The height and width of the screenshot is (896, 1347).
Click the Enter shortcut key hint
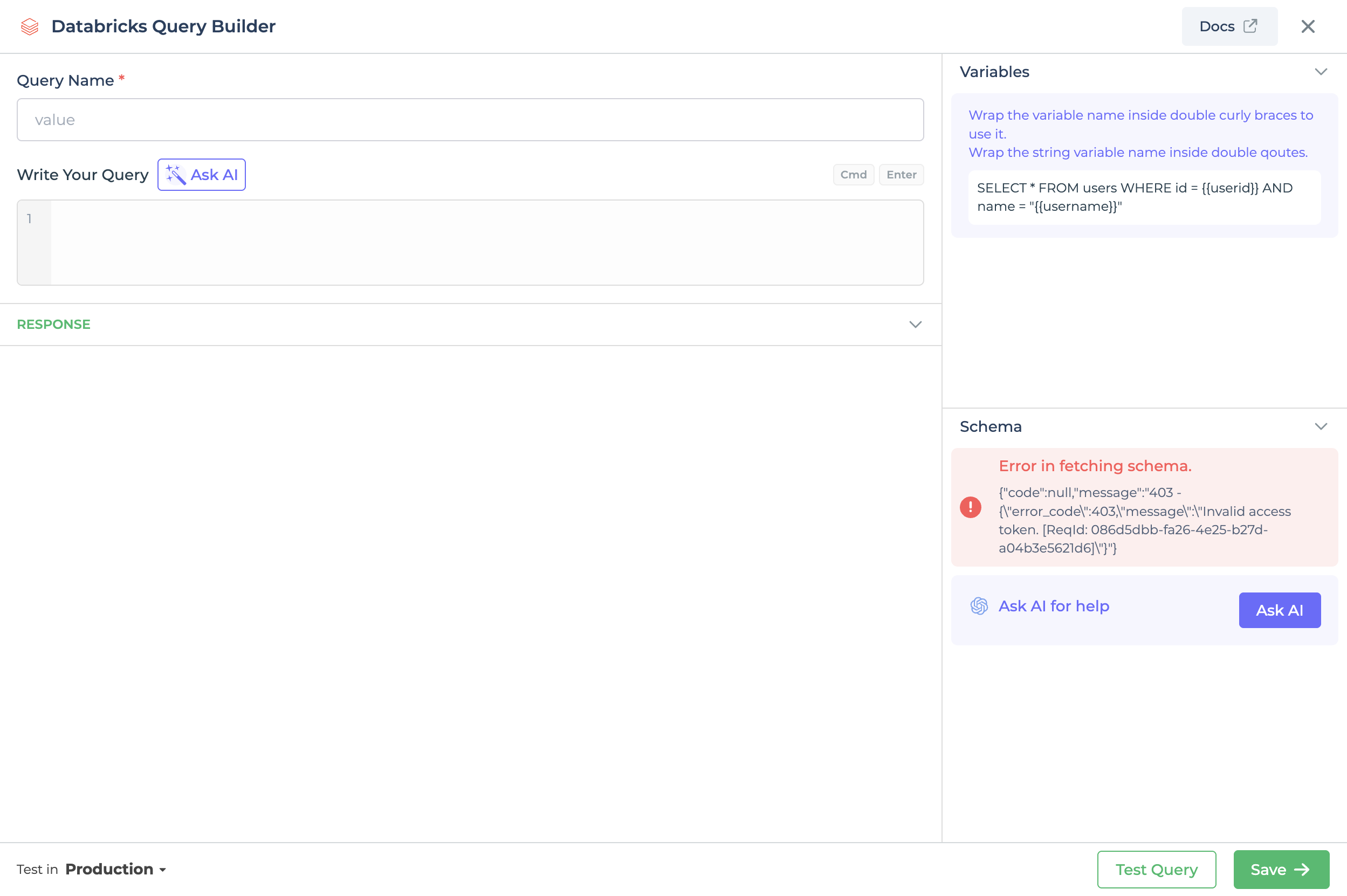click(x=901, y=174)
